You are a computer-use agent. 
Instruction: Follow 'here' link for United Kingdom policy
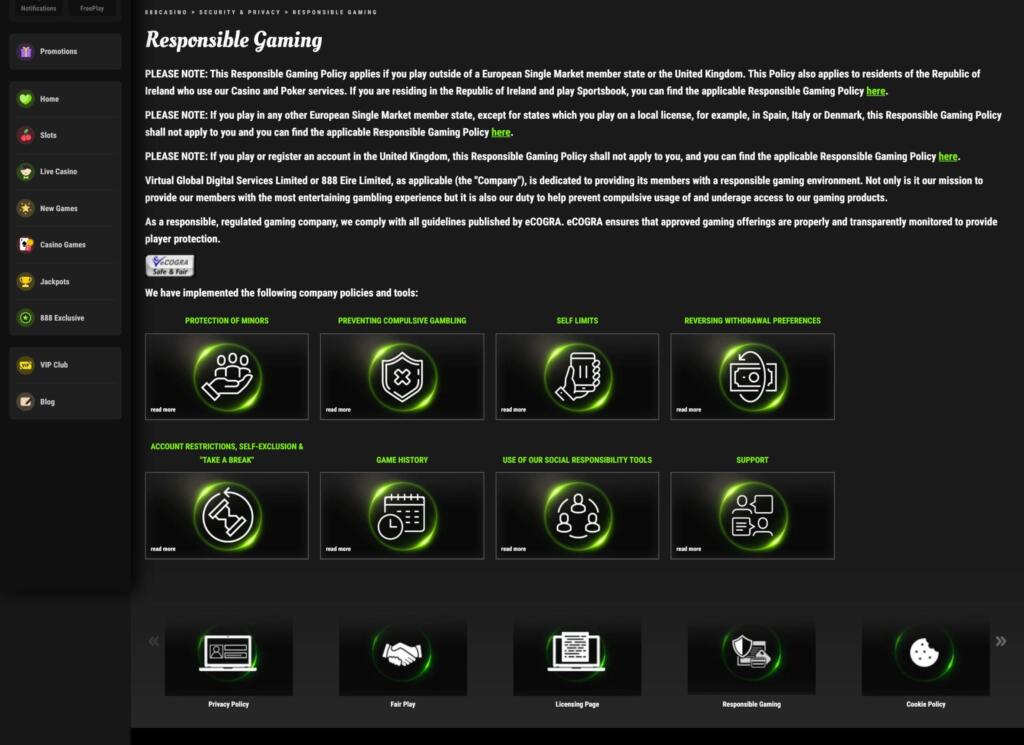click(x=948, y=157)
